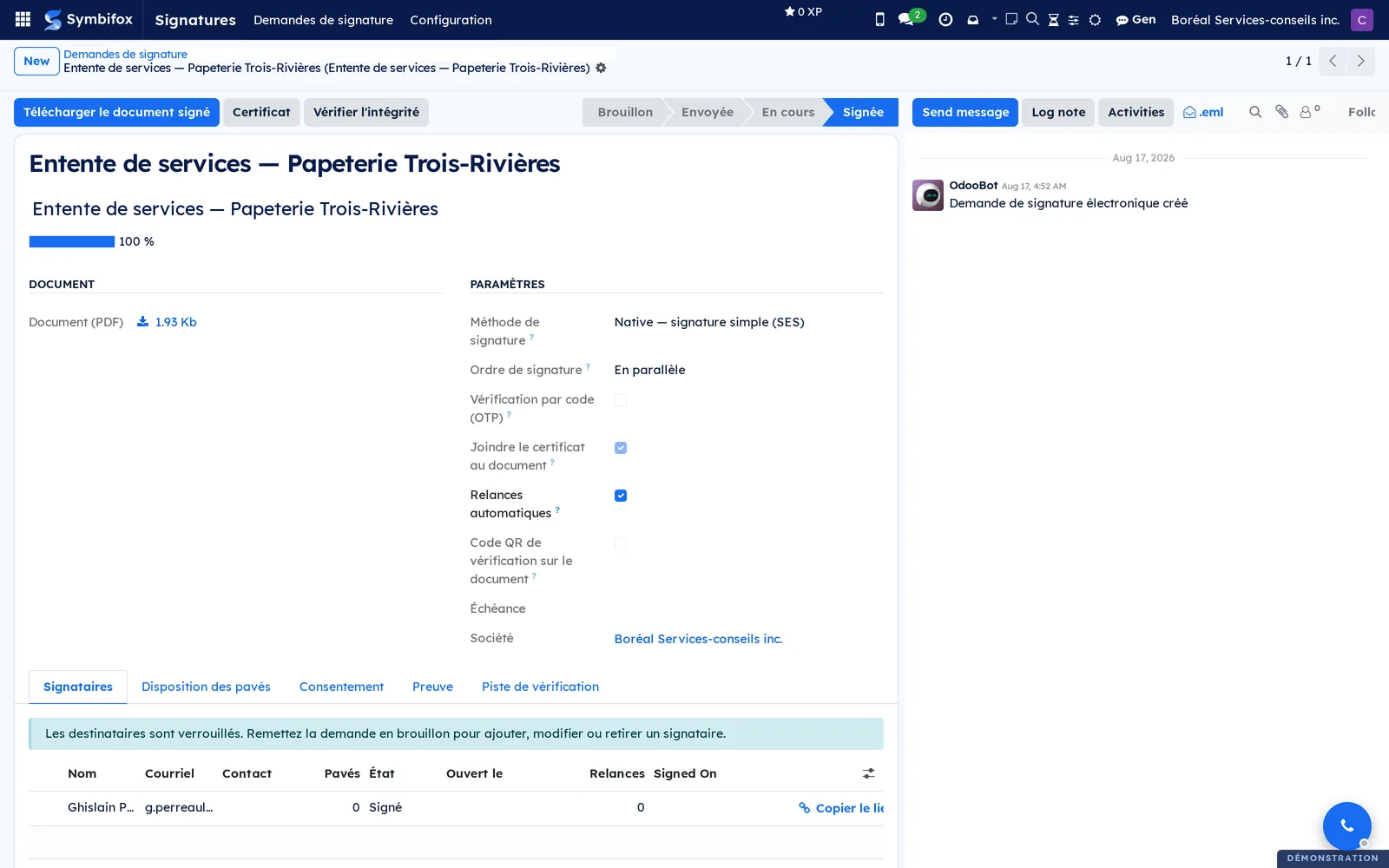This screenshot has width=1389, height=868.
Task: Go to next record arrow
Action: (x=1360, y=61)
